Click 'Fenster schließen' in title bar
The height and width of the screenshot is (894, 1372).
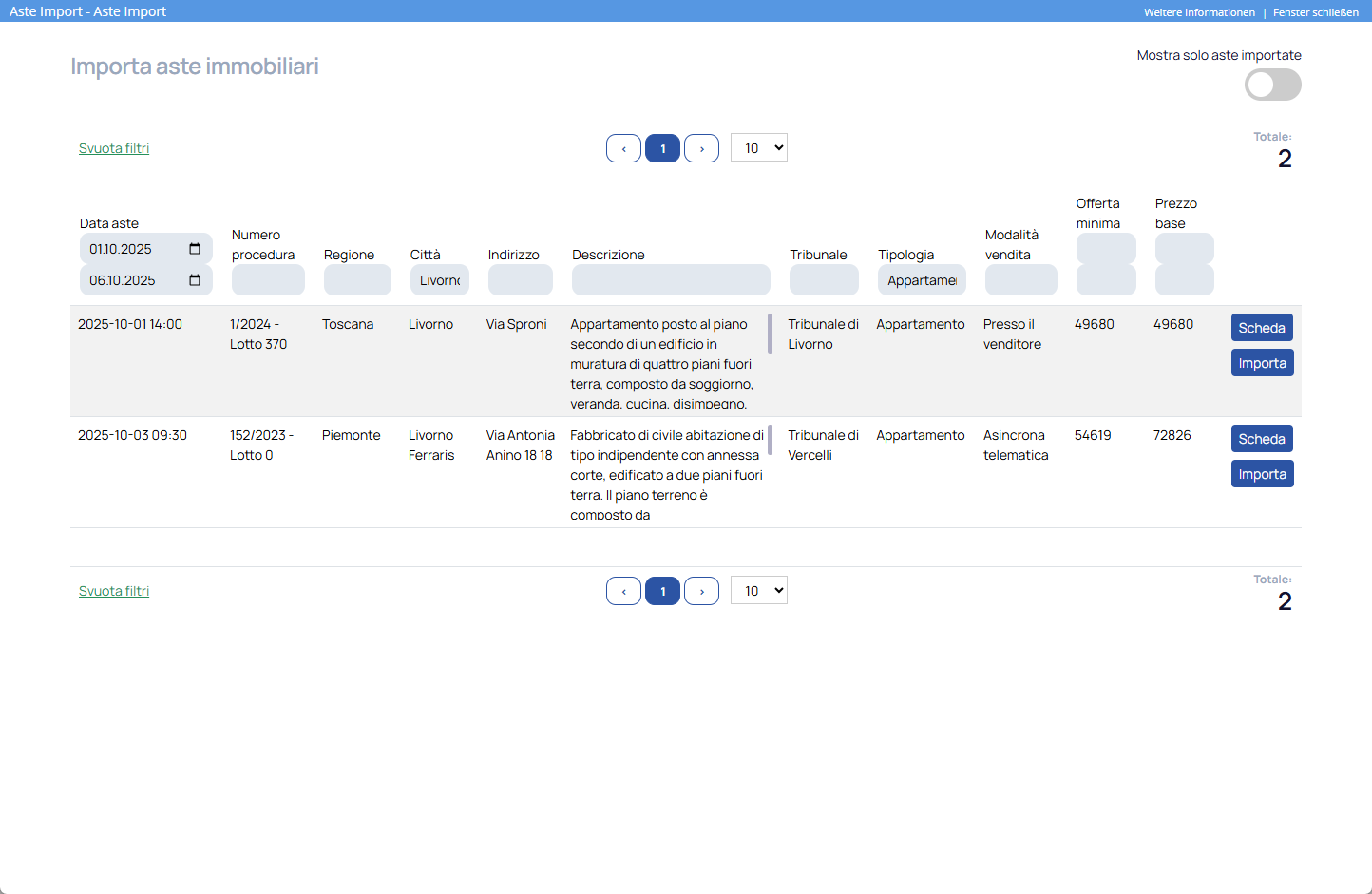point(1315,12)
